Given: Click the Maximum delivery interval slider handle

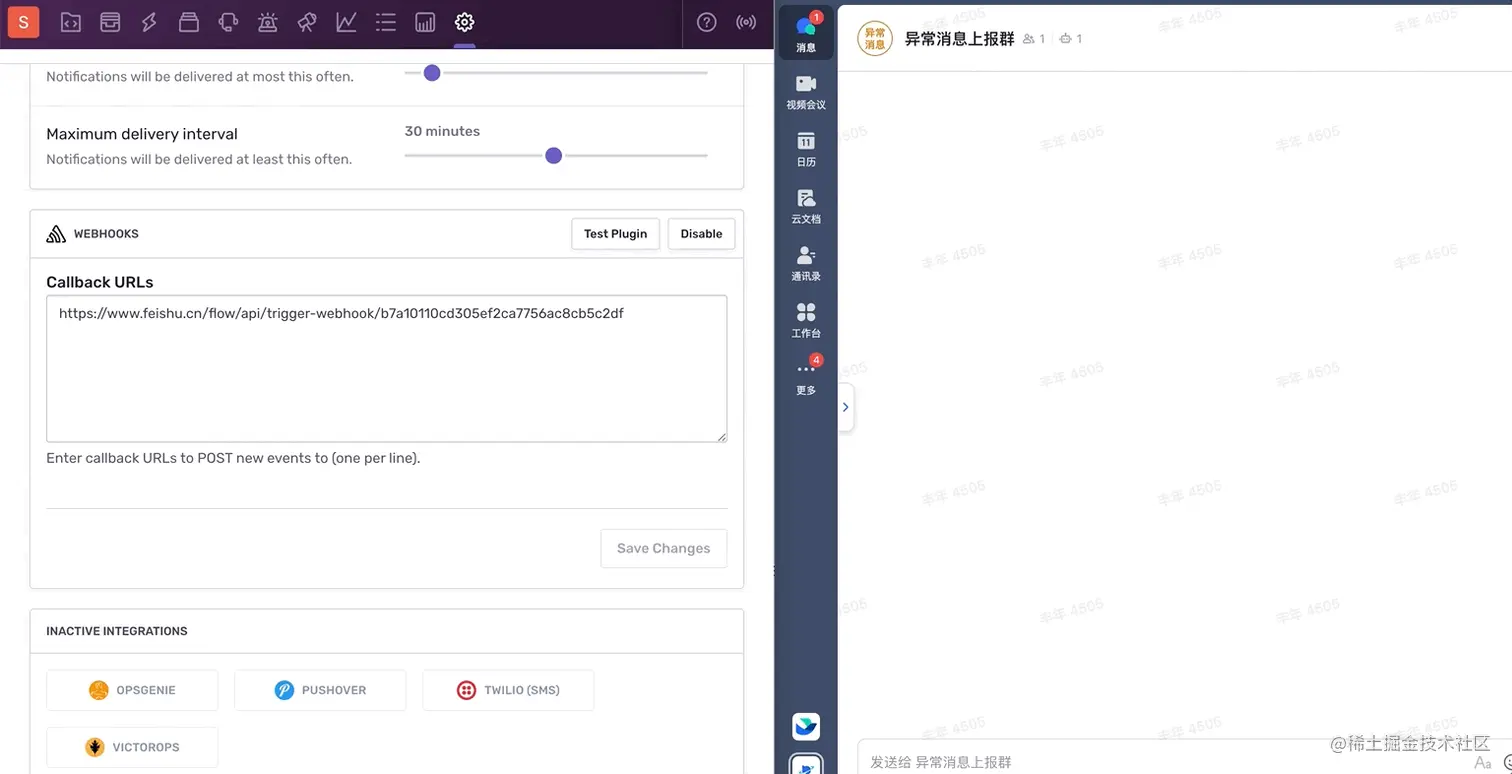Looking at the screenshot, I should pyautogui.click(x=554, y=156).
